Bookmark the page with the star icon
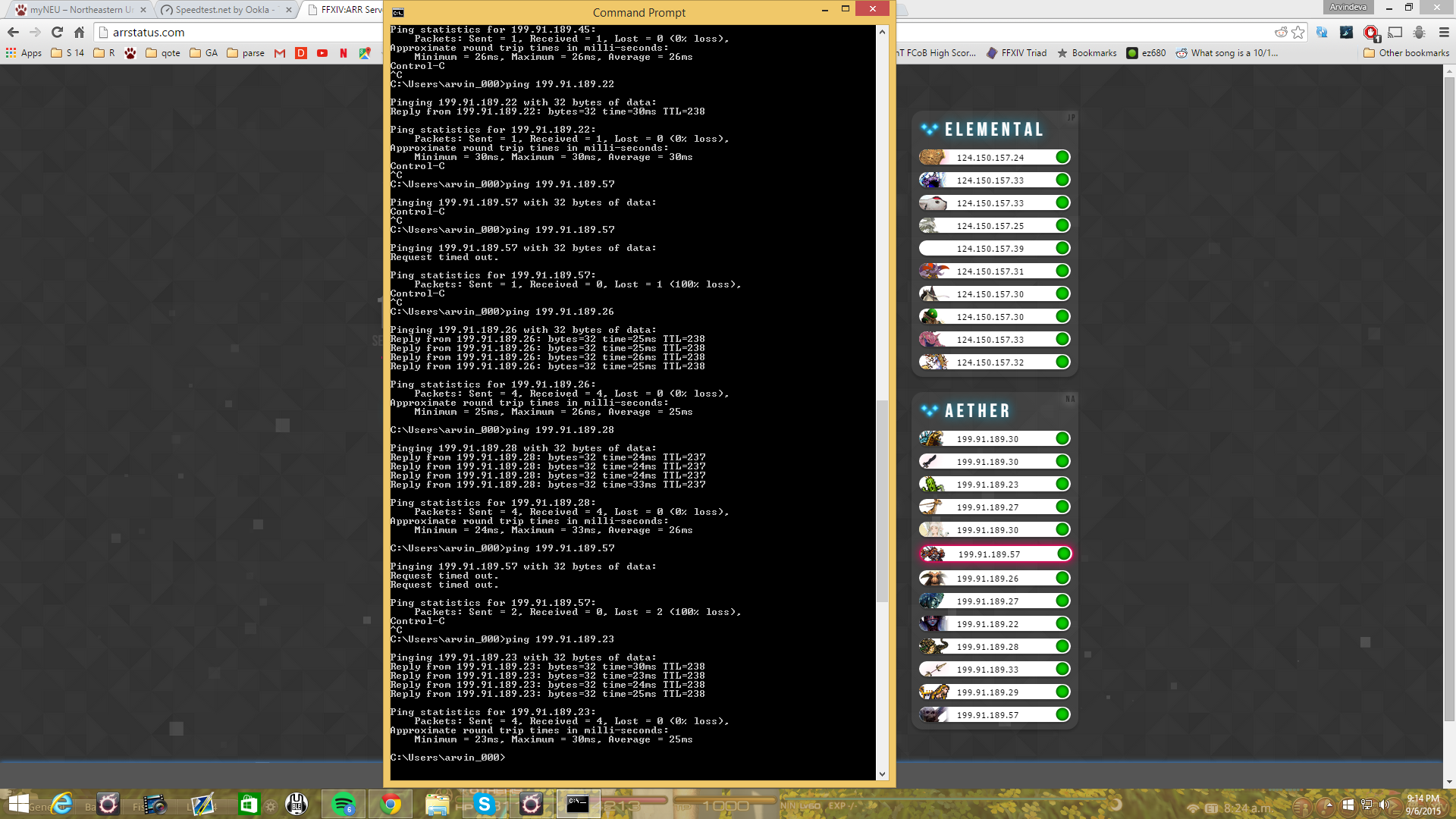Viewport: 1456px width, 819px height. (1298, 32)
